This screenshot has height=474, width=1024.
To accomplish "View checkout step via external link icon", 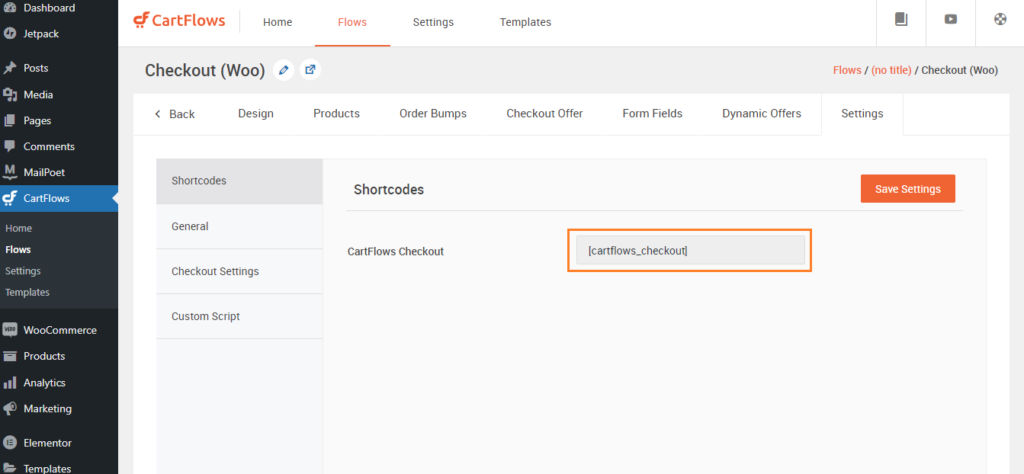I will click(310, 70).
